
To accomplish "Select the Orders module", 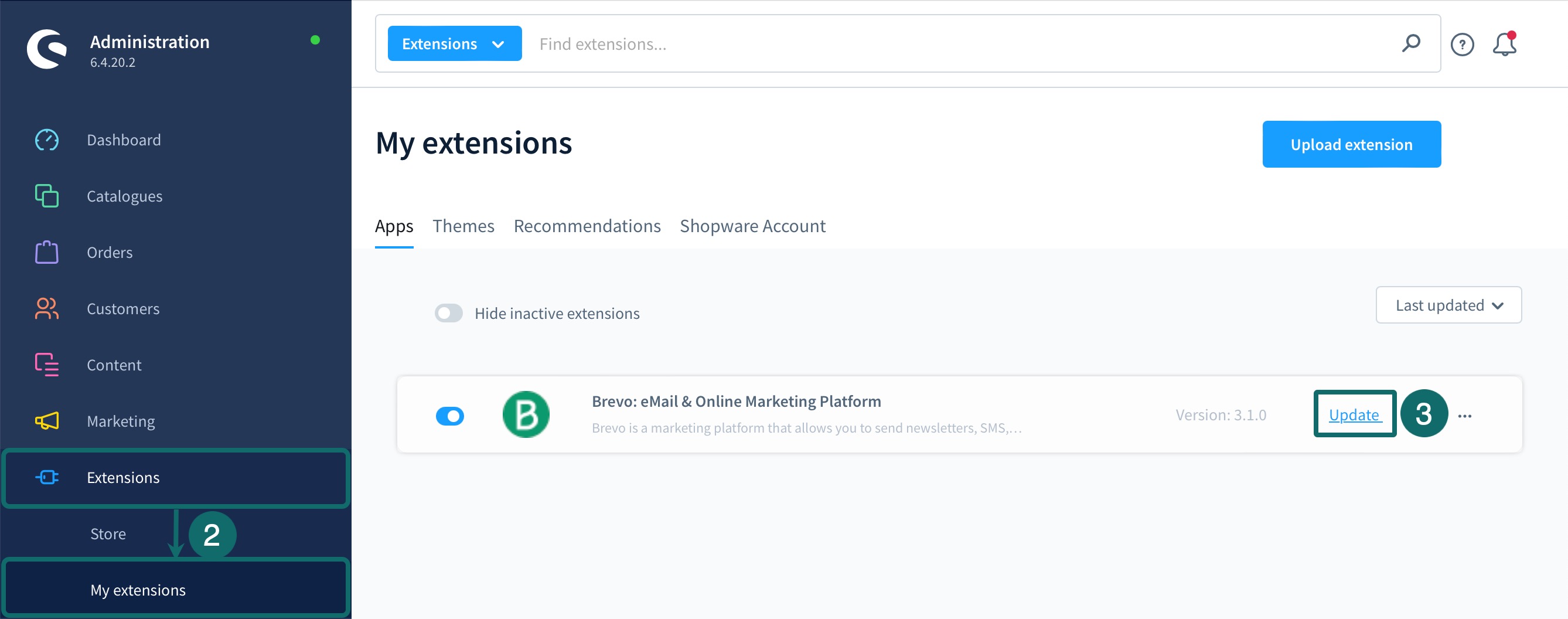I will (110, 252).
